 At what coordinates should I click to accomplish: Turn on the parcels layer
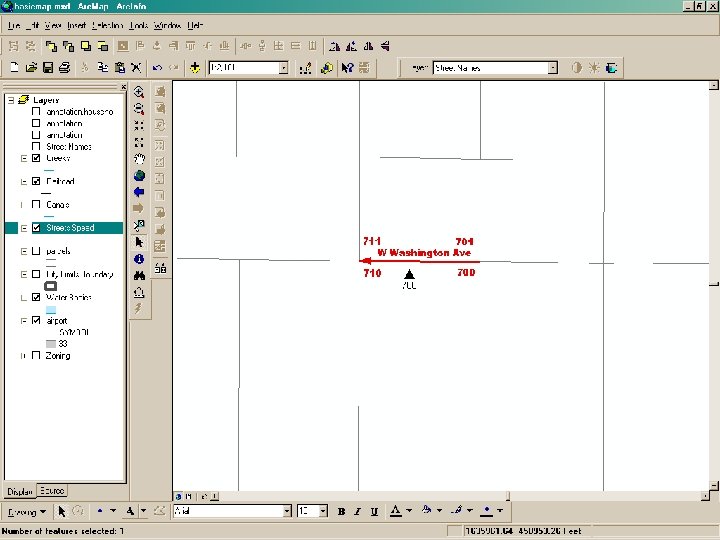point(36,251)
